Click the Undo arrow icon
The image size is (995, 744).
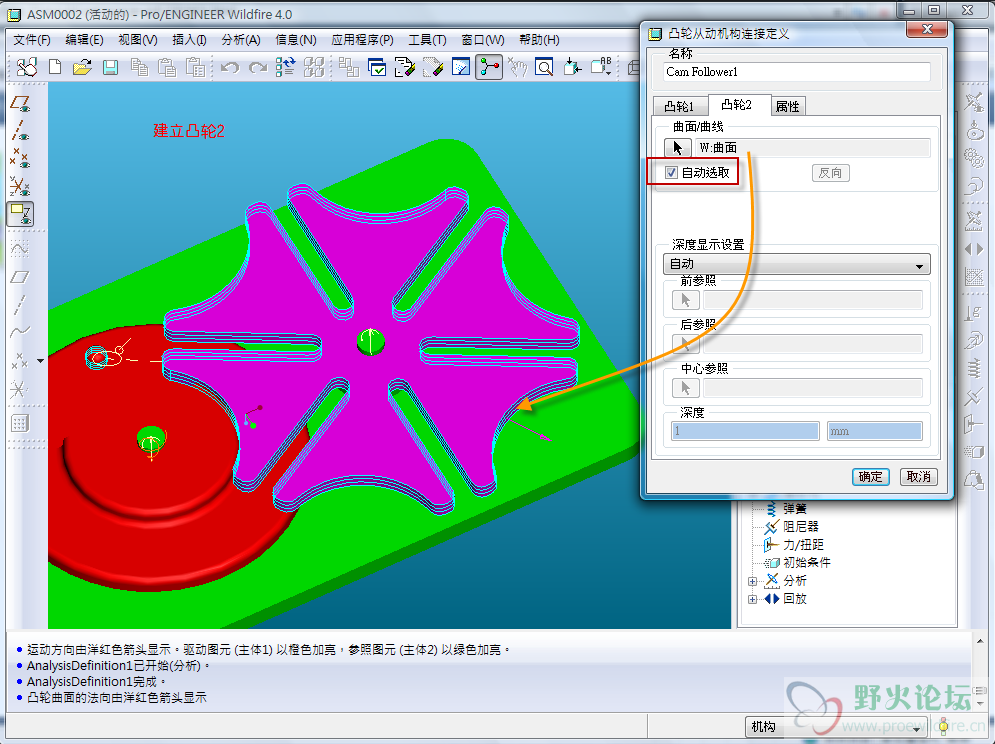[x=230, y=67]
